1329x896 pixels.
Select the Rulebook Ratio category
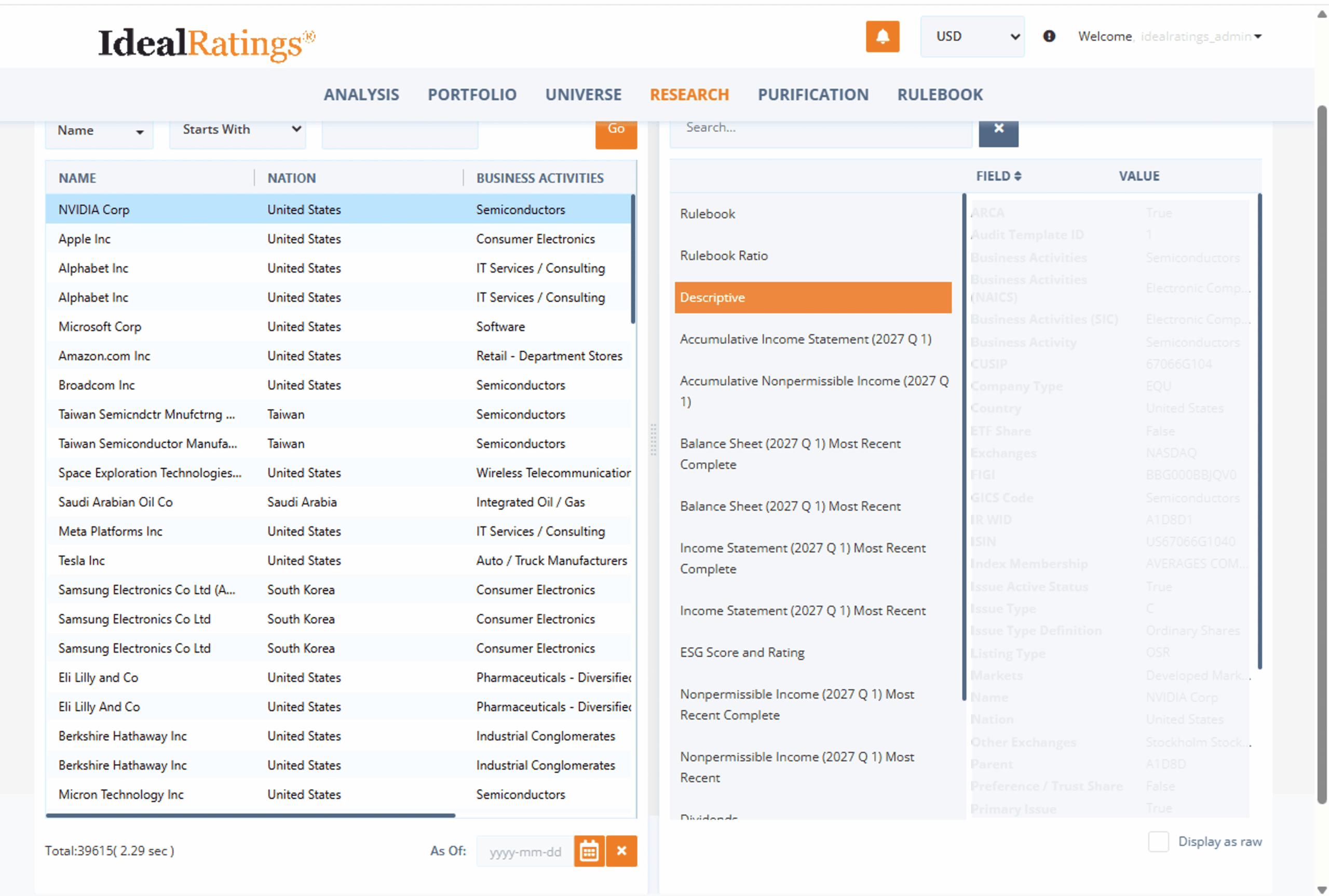tap(812, 255)
